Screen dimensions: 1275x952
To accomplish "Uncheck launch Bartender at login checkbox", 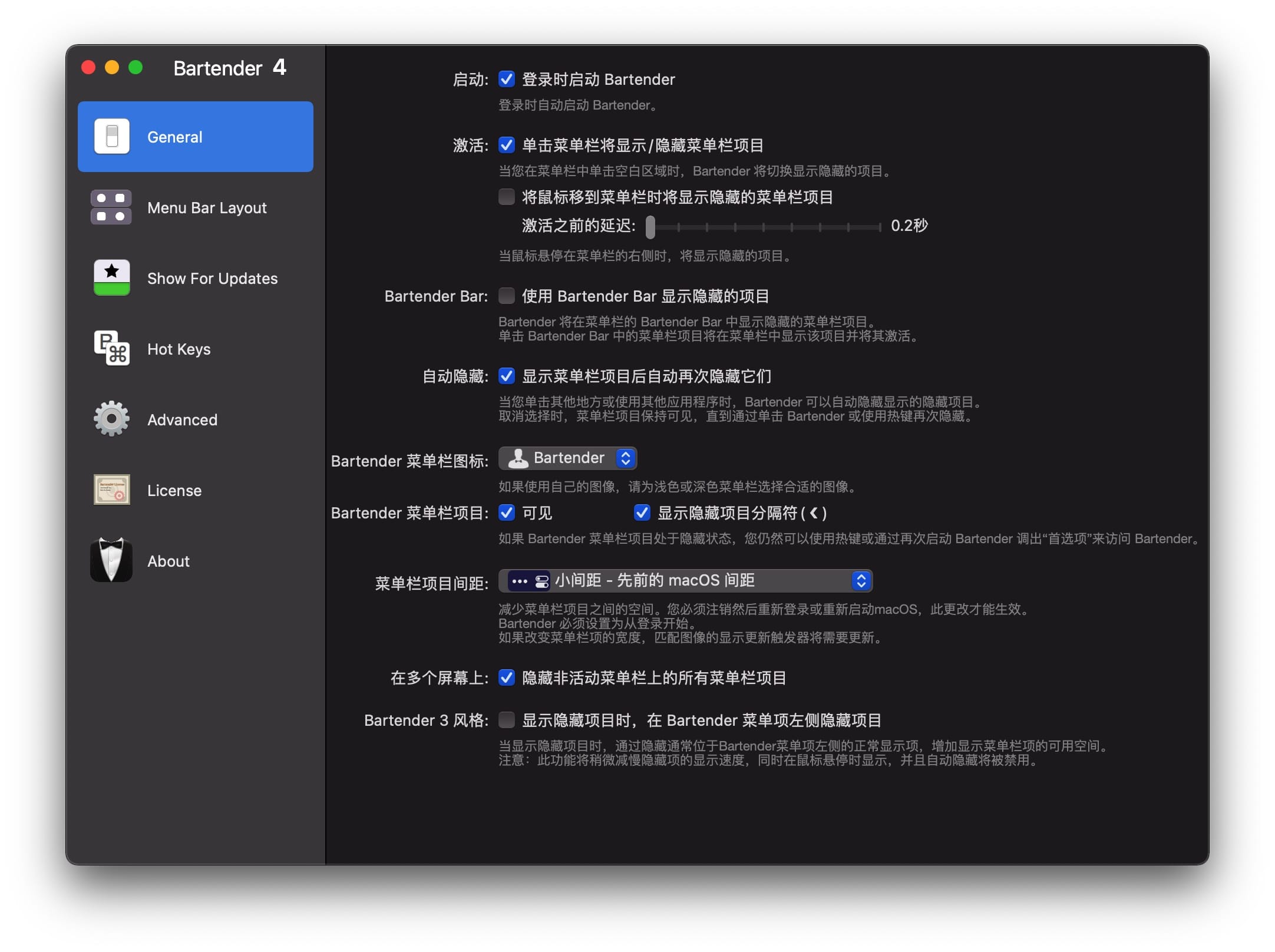I will [x=507, y=79].
